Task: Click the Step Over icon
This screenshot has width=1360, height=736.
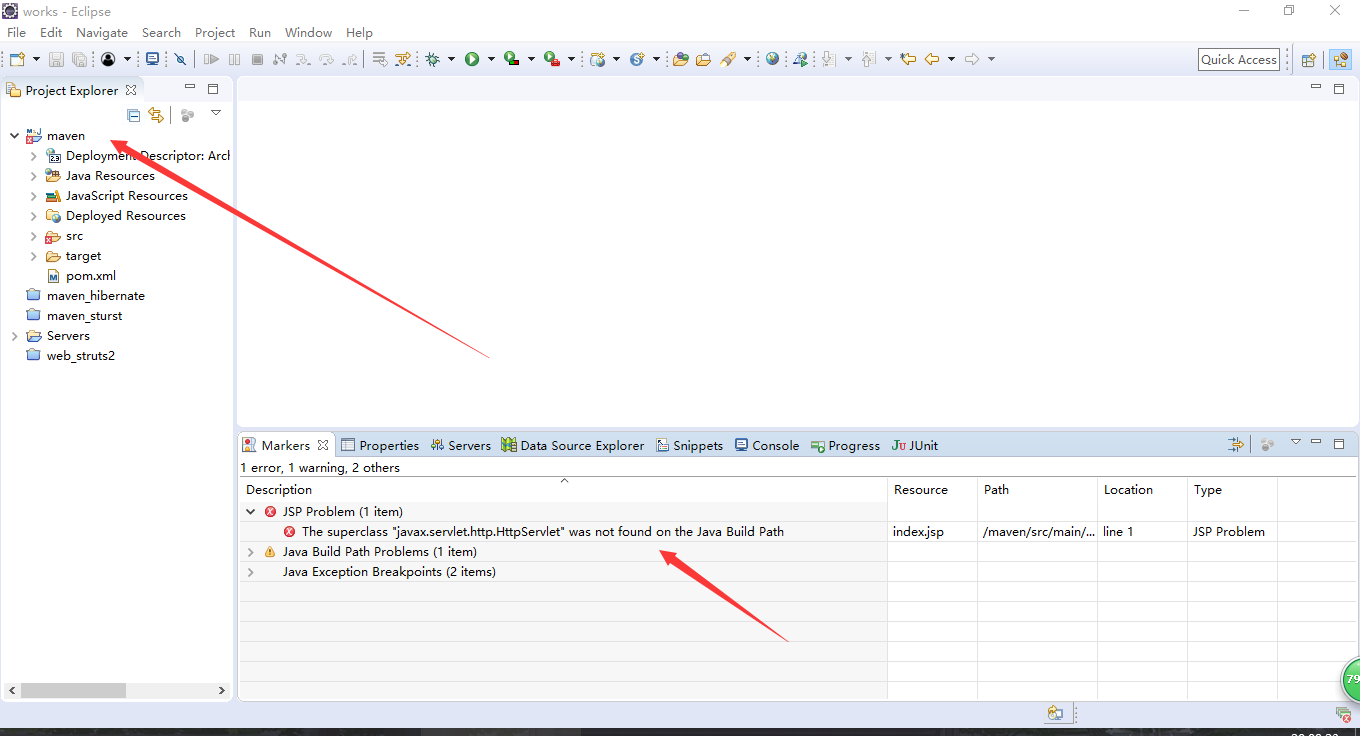Action: click(x=326, y=59)
